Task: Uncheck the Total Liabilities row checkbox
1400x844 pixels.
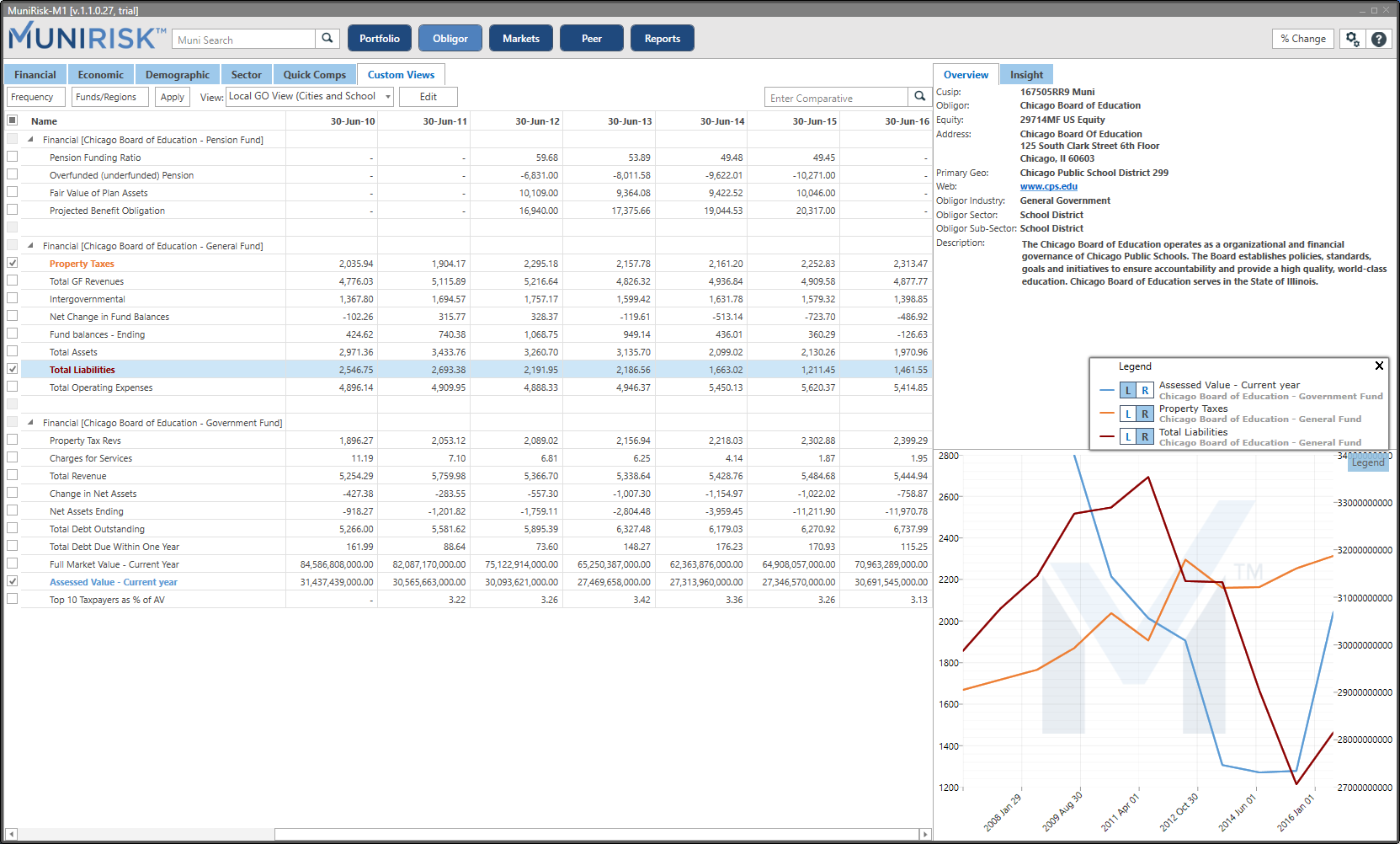Action: (x=12, y=369)
